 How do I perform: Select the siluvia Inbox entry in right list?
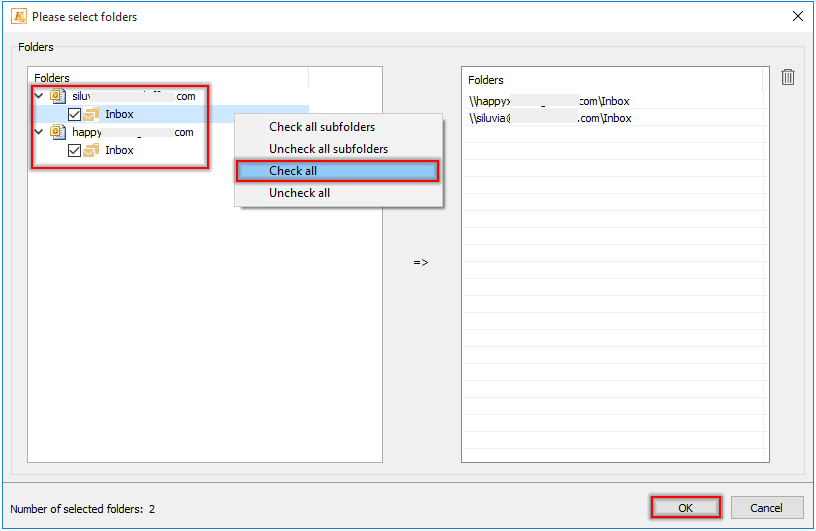coord(550,118)
